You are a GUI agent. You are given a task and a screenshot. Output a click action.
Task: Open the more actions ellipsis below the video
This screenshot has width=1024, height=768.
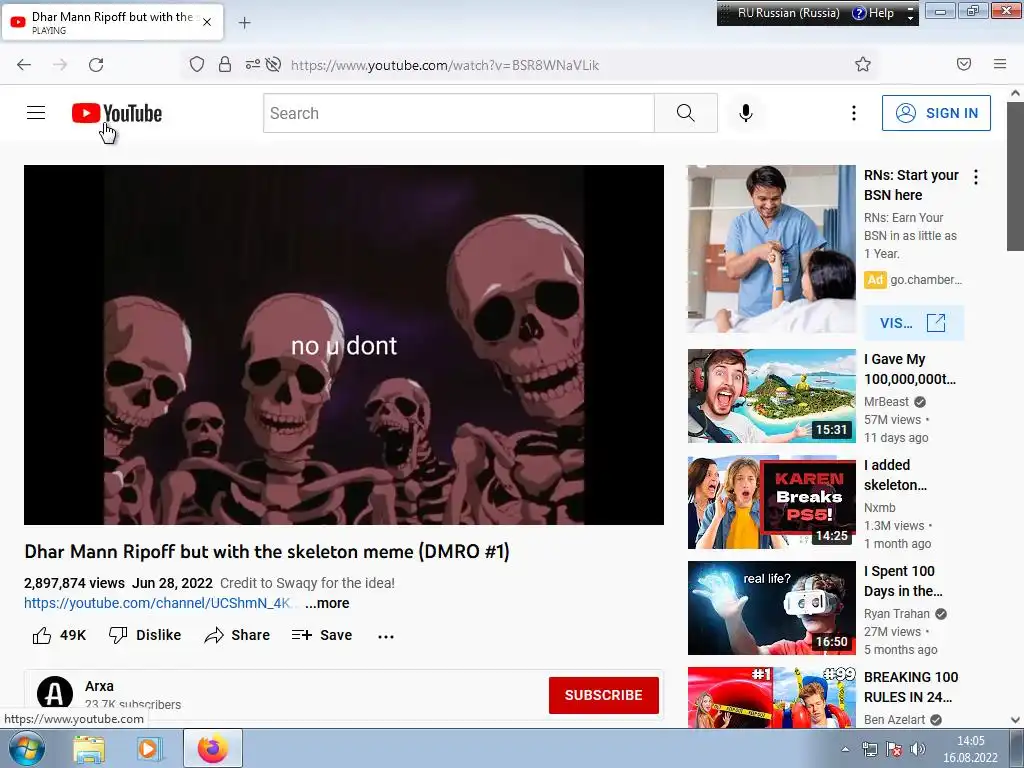click(x=386, y=636)
